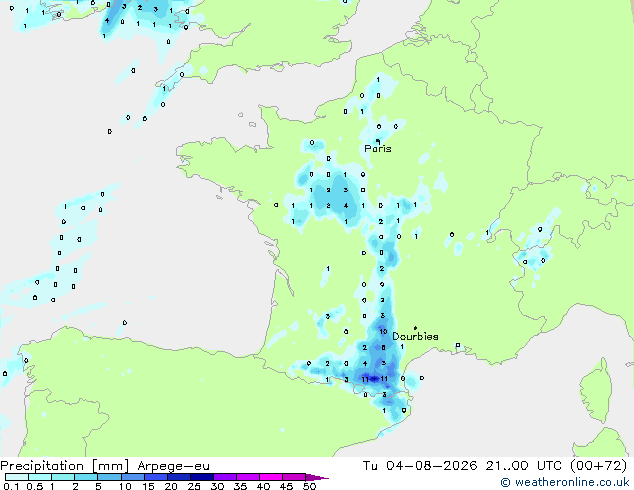Pick the 35–40 mm legend swatch

[x=248, y=477]
